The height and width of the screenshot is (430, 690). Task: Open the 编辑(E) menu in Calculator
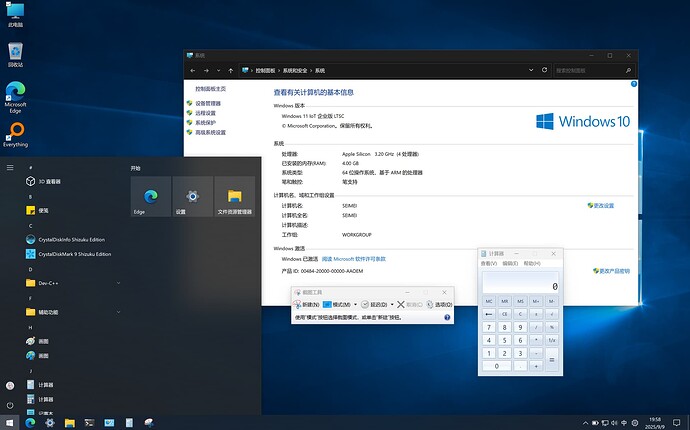[x=510, y=263]
